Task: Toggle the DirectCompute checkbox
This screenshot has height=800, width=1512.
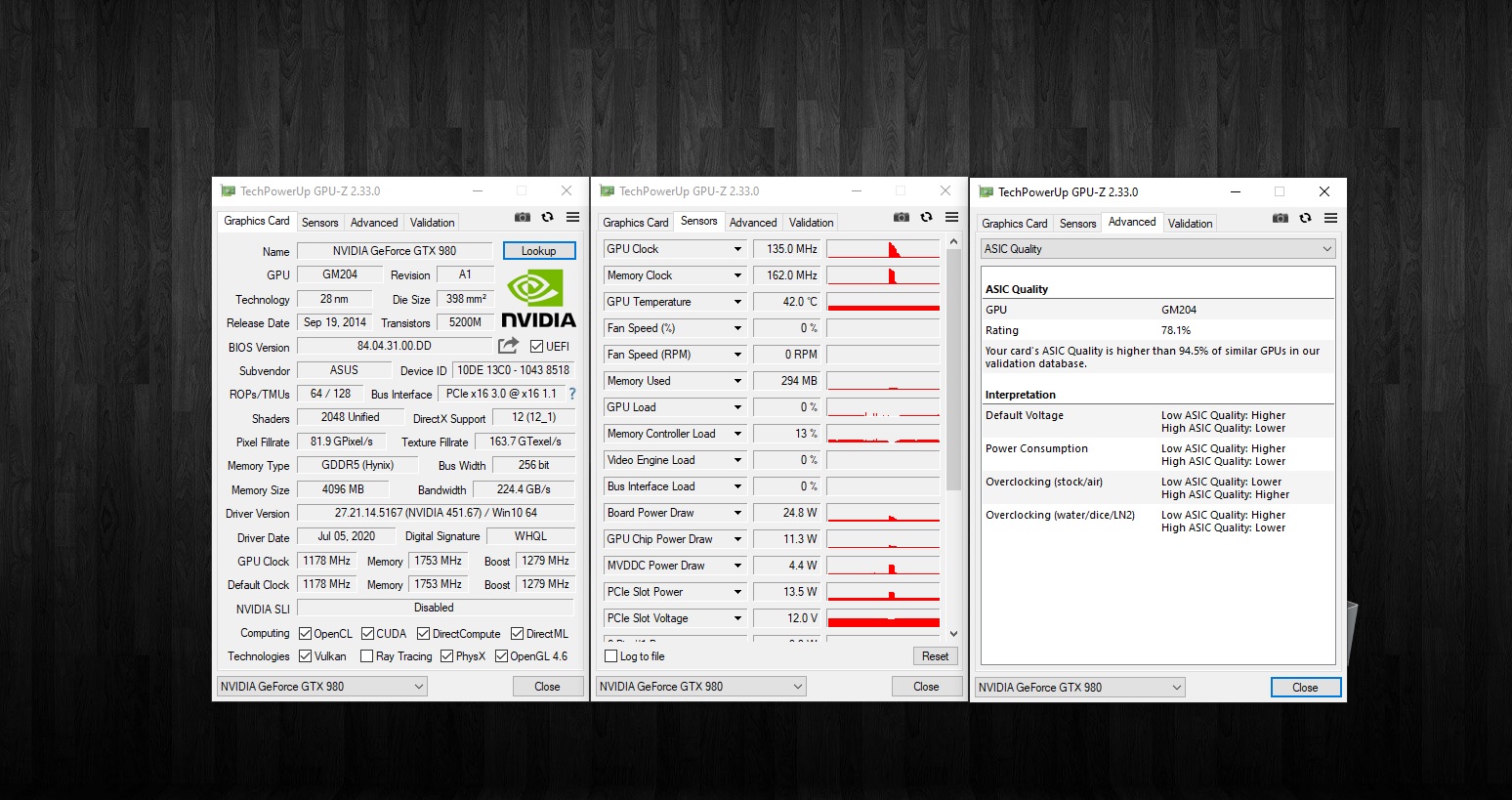Action: coord(424,634)
